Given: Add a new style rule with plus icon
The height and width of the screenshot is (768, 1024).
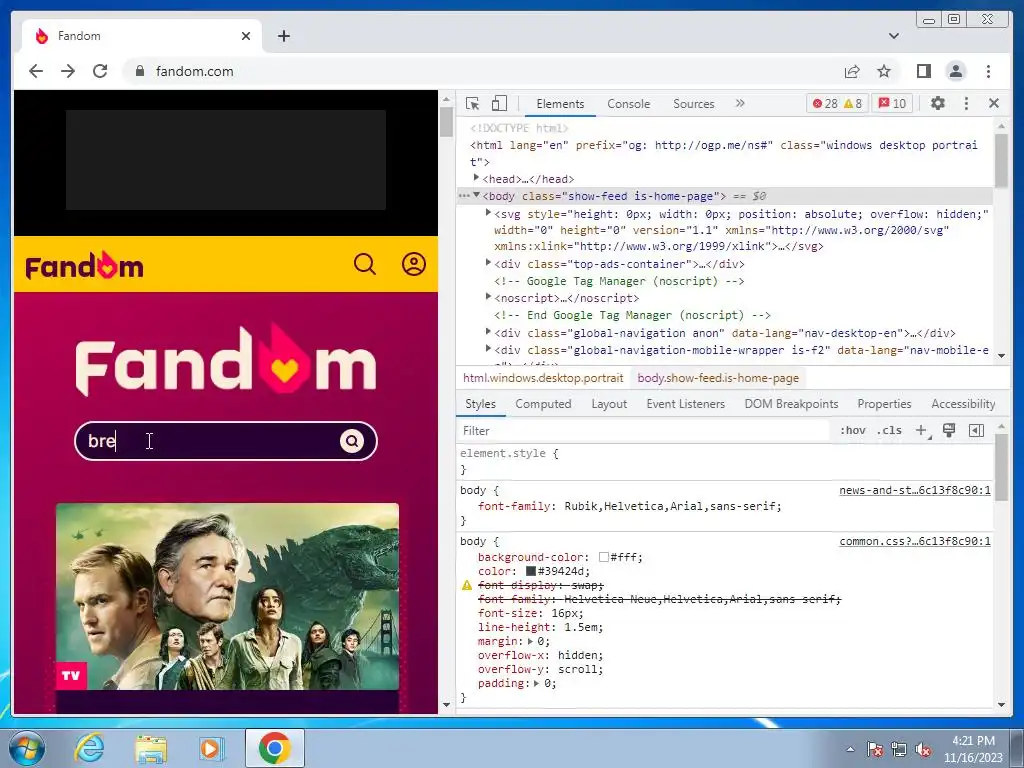Looking at the screenshot, I should [921, 430].
